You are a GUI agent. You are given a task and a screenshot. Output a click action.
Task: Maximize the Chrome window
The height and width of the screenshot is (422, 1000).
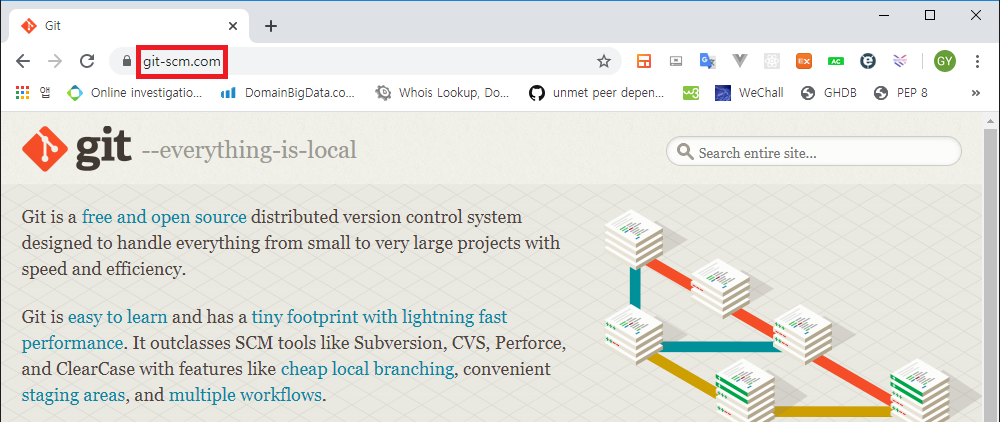coord(930,15)
